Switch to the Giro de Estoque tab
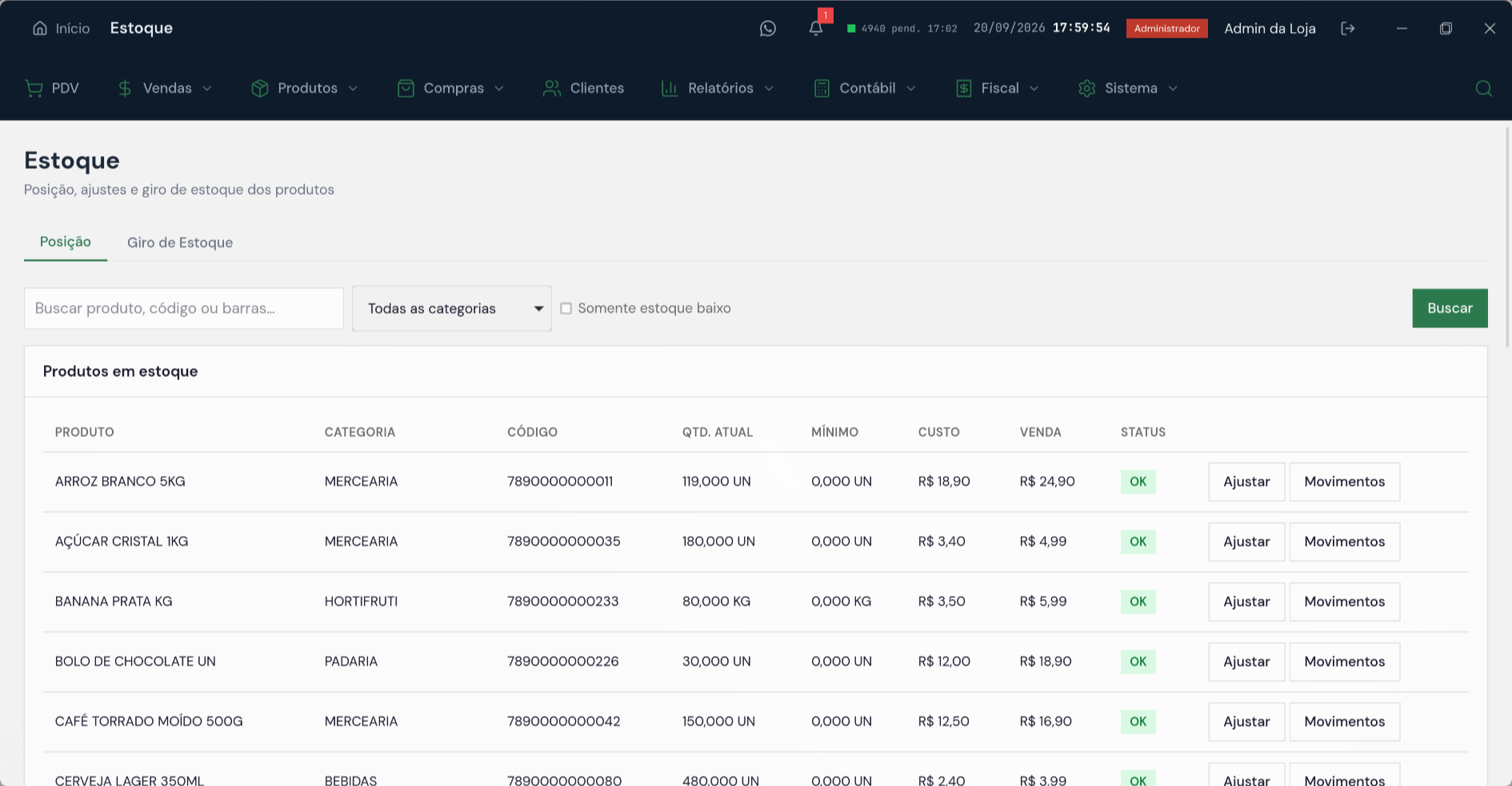This screenshot has height=786, width=1512. (x=180, y=243)
